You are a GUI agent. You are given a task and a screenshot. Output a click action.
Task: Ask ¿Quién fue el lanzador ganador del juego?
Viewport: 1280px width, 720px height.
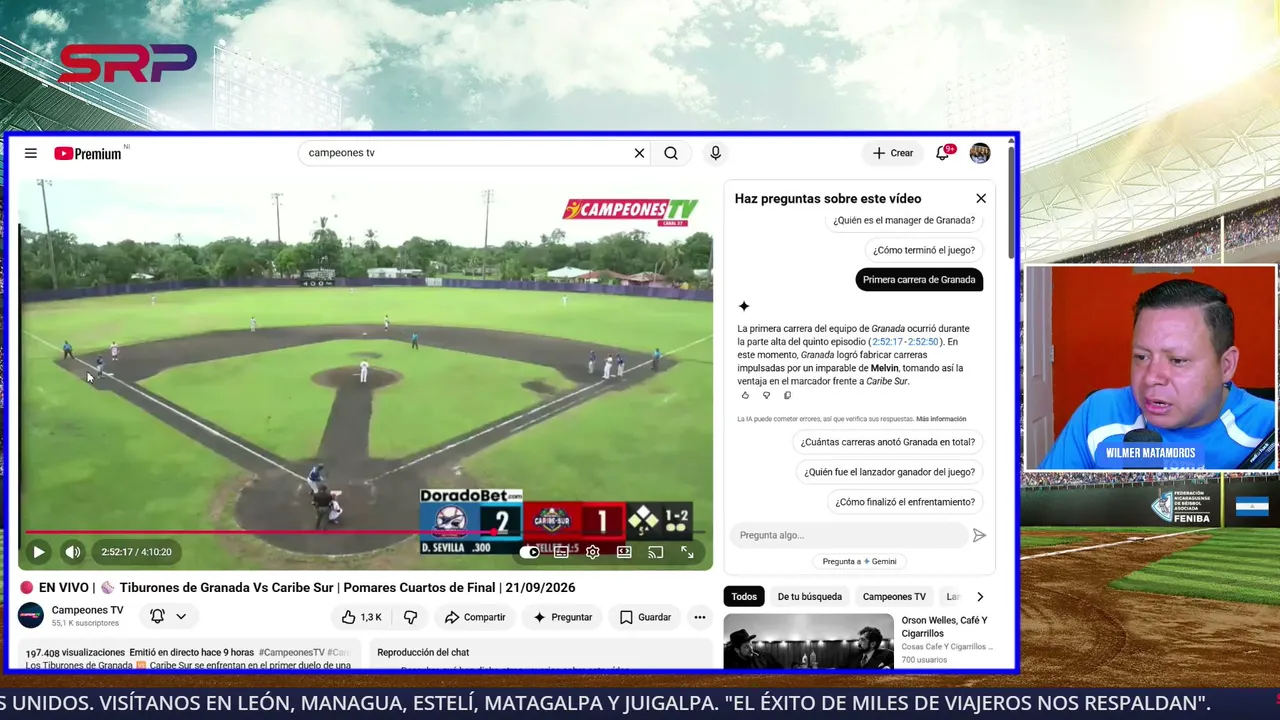pos(890,472)
